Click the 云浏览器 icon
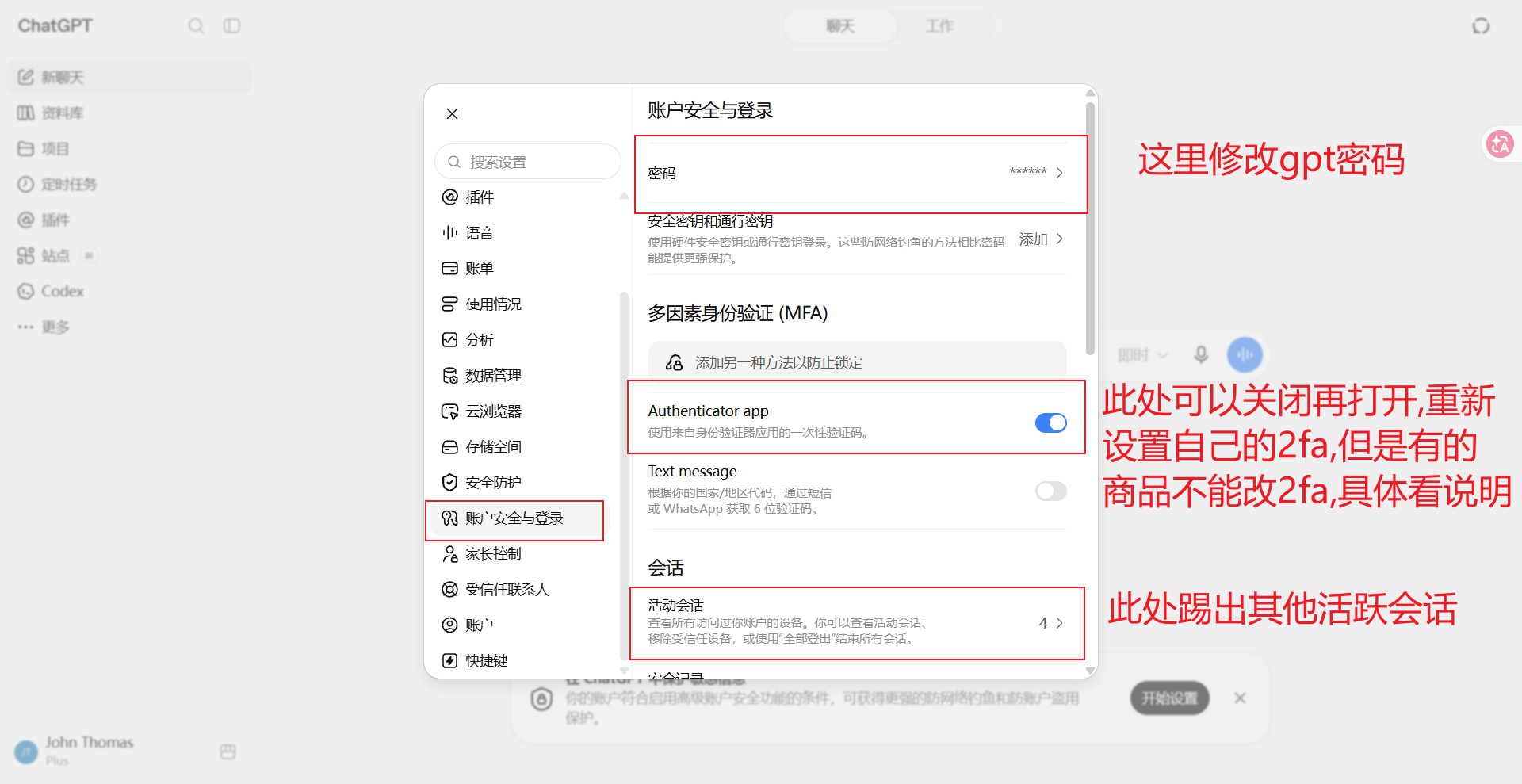 (x=449, y=411)
